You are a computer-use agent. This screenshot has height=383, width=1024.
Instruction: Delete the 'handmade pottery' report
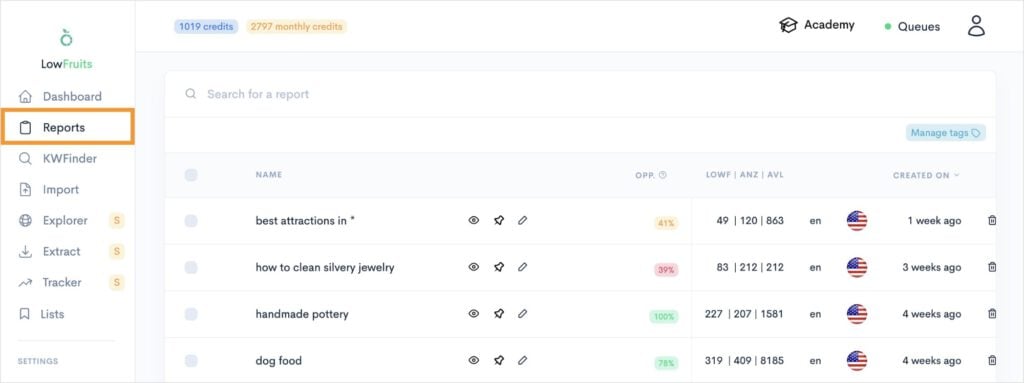pos(992,314)
